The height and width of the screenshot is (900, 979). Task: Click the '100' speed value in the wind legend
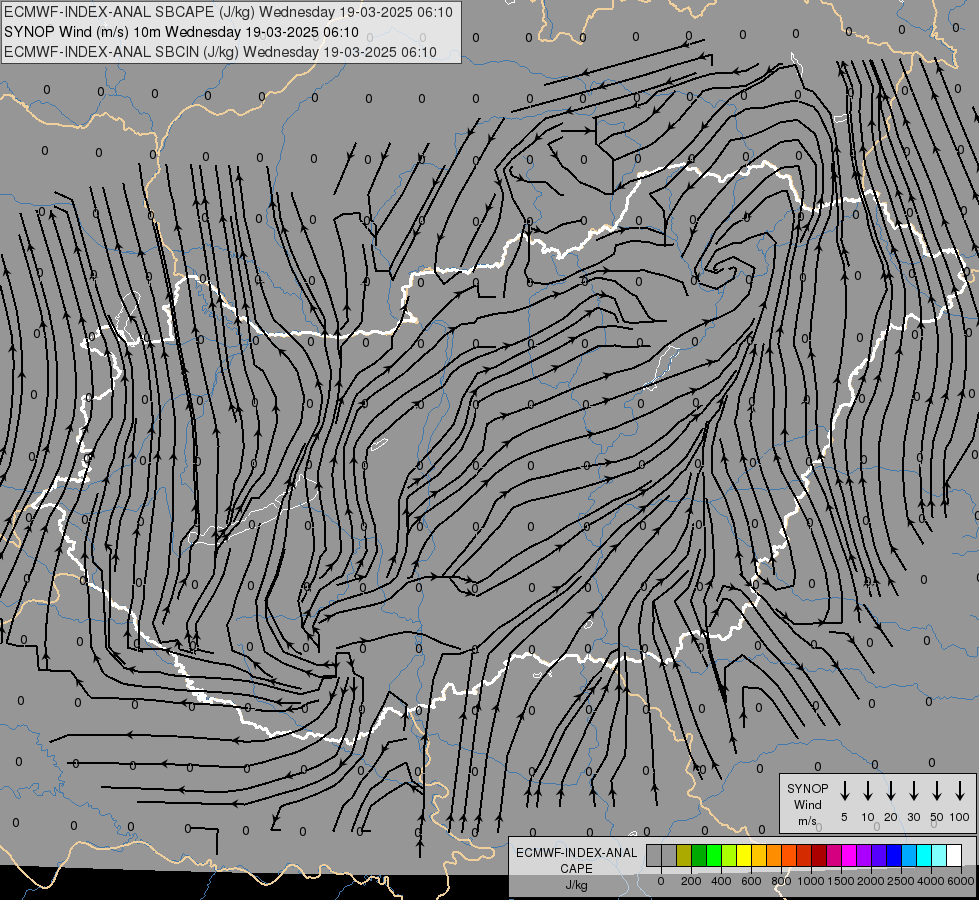point(960,817)
